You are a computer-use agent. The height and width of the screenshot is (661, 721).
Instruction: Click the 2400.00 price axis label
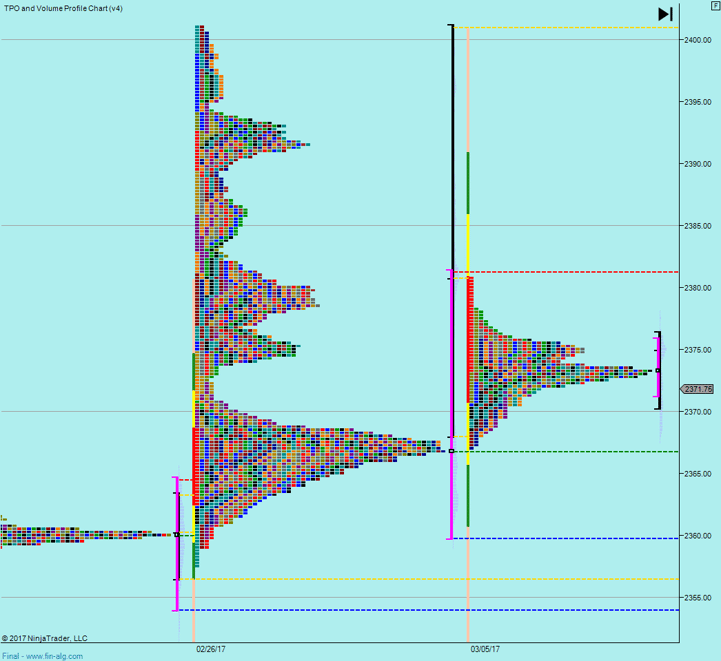point(697,40)
